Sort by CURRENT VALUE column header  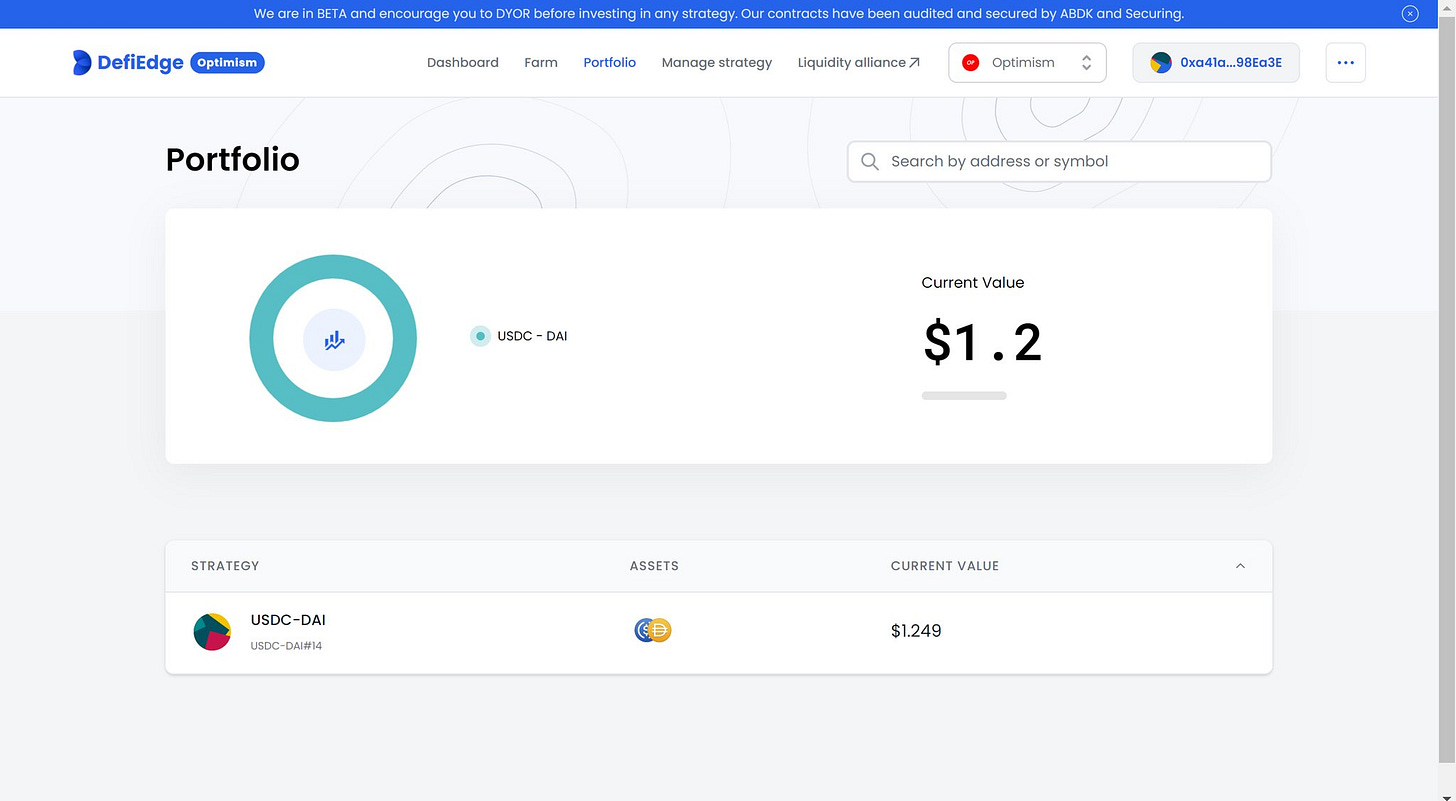(945, 566)
